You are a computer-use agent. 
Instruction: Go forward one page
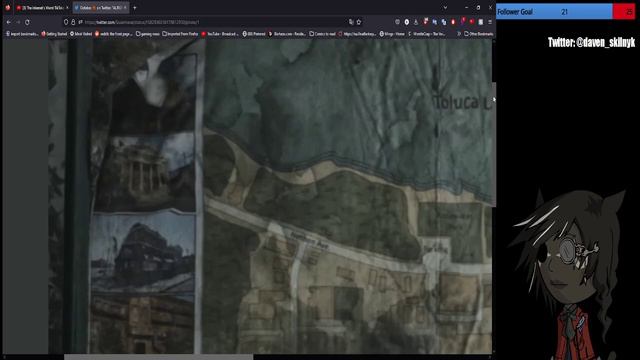tap(18, 22)
